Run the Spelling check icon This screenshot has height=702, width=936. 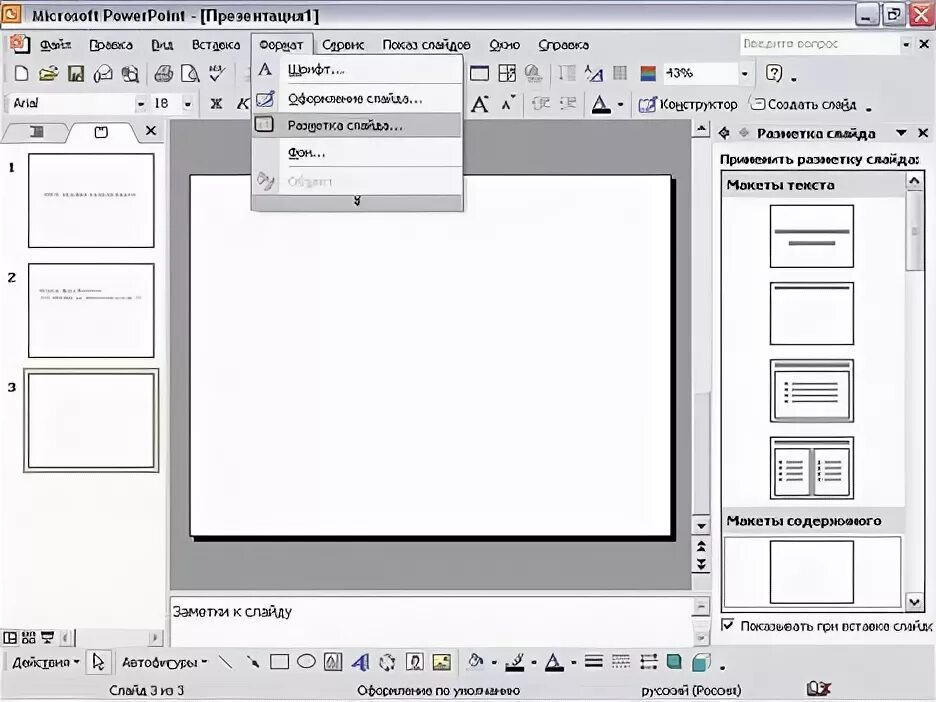pos(217,73)
